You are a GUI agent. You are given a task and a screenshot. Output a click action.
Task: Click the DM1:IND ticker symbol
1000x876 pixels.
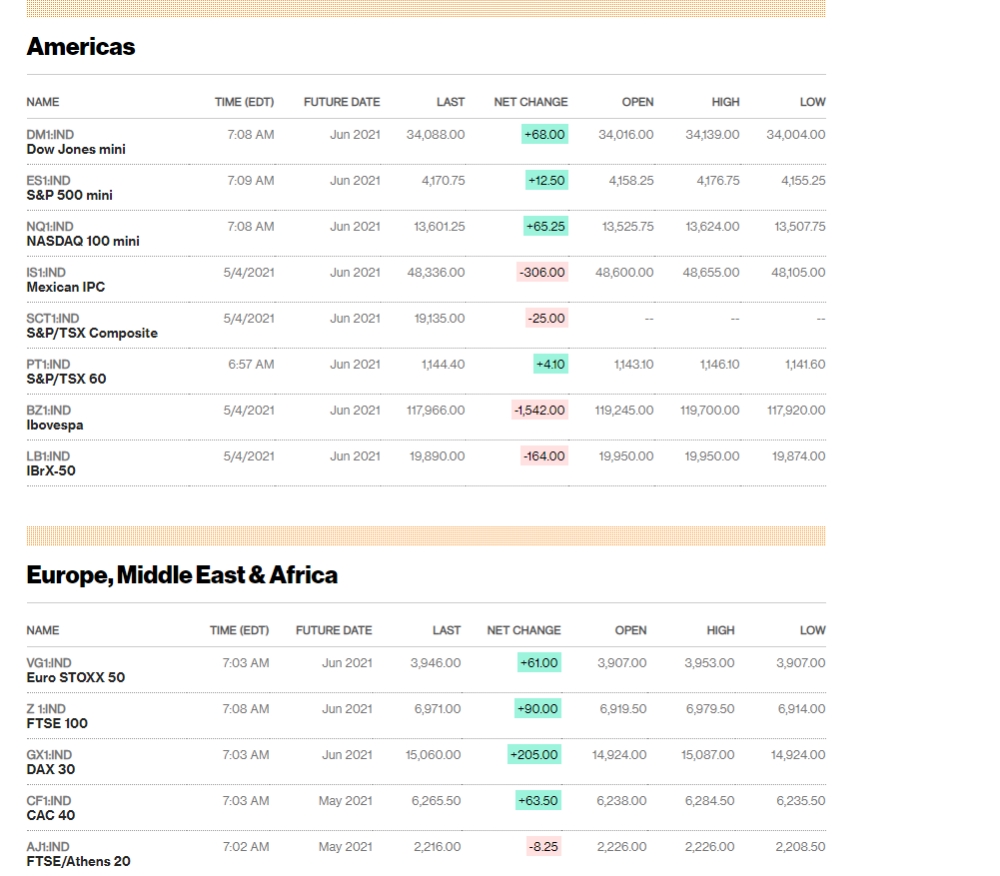point(50,135)
